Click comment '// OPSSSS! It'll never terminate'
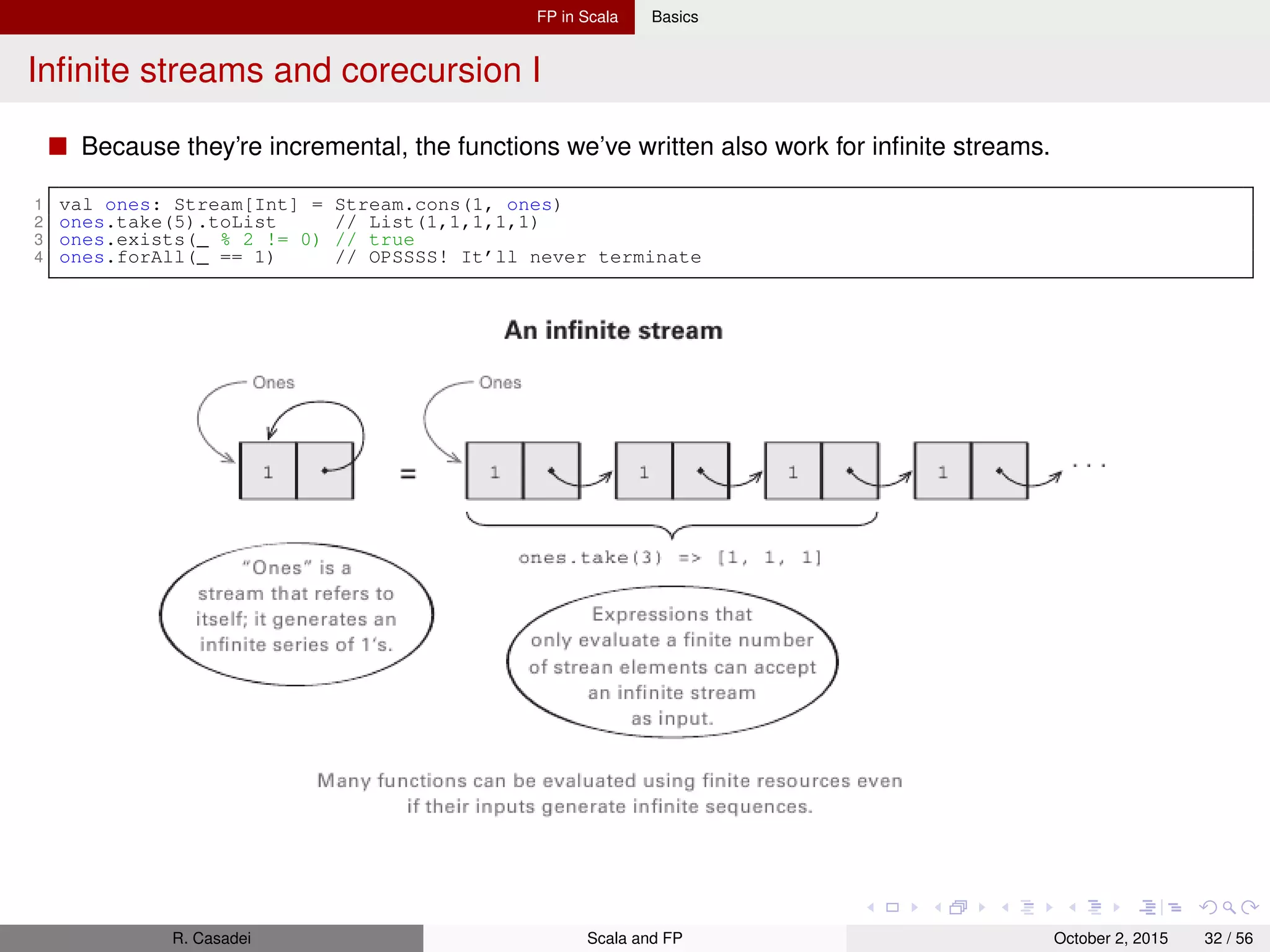The image size is (1270, 952). pyautogui.click(x=518, y=257)
